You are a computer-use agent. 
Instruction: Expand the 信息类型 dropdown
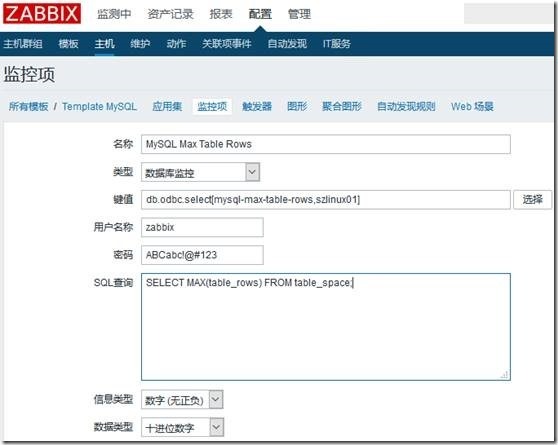216,399
